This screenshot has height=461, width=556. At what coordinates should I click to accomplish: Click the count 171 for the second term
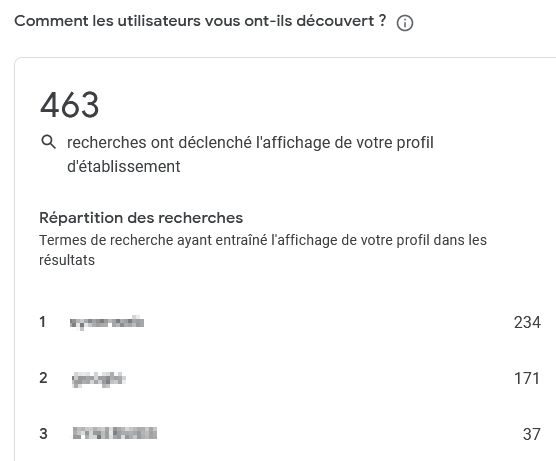[x=527, y=378]
